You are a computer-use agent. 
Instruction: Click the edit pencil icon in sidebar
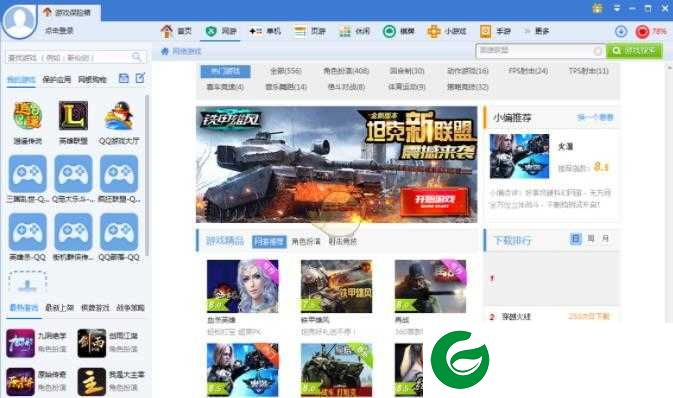coord(140,78)
